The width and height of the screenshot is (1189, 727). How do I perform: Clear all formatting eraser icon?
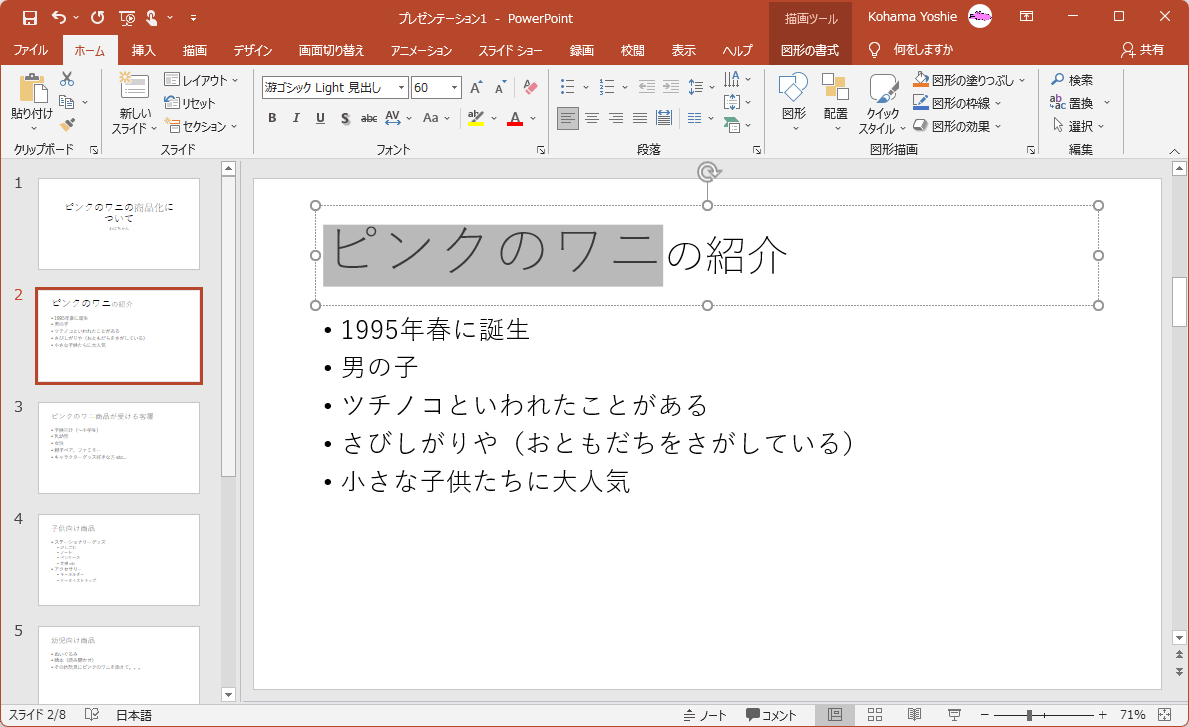click(531, 88)
